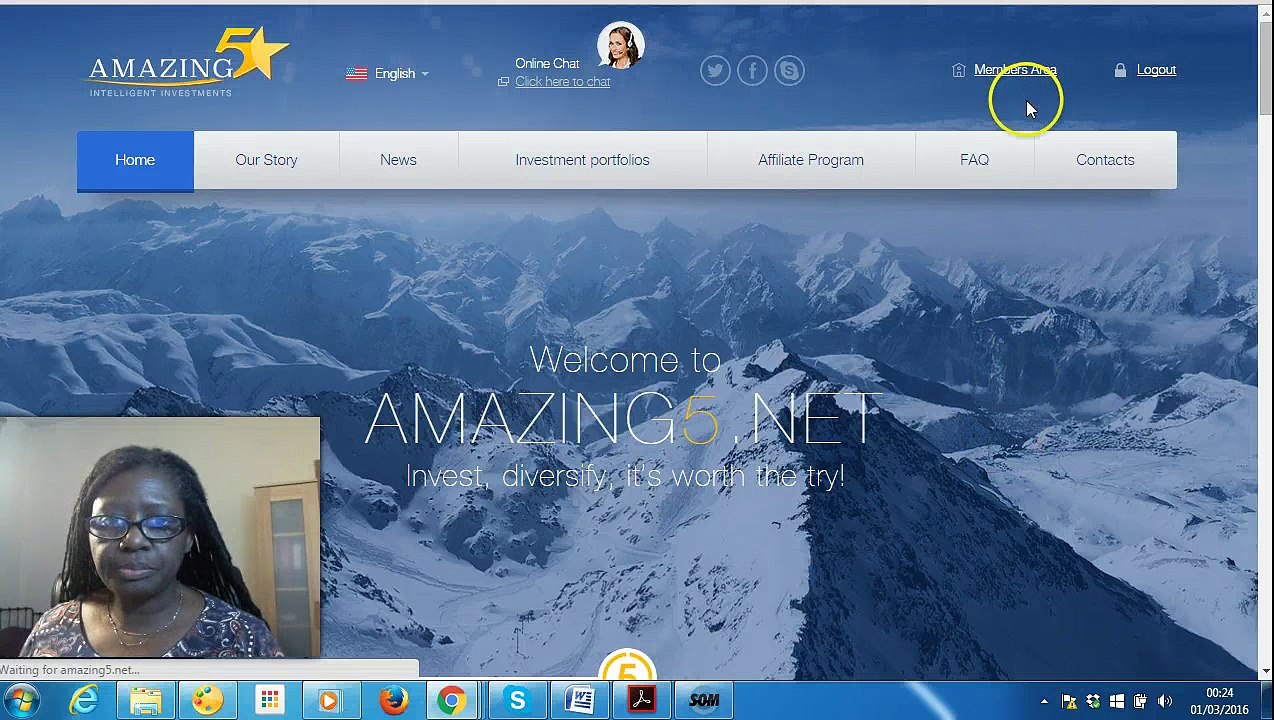This screenshot has height=720, width=1274.
Task: Open the Twitter social icon
Action: pyautogui.click(x=715, y=71)
